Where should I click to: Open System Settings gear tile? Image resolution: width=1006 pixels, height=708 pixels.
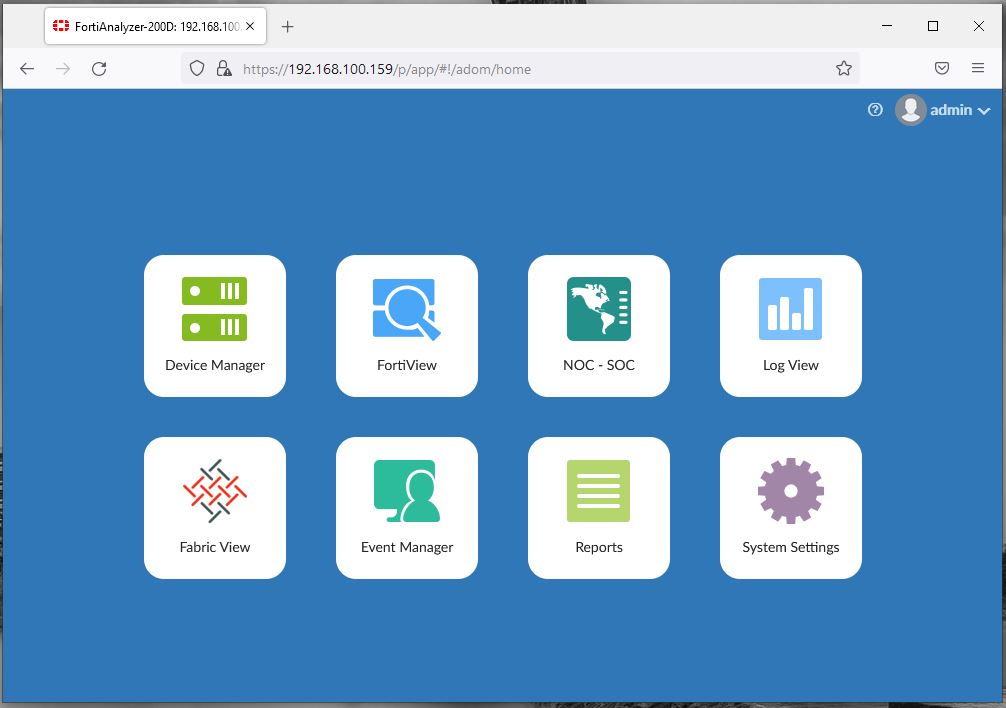point(790,508)
